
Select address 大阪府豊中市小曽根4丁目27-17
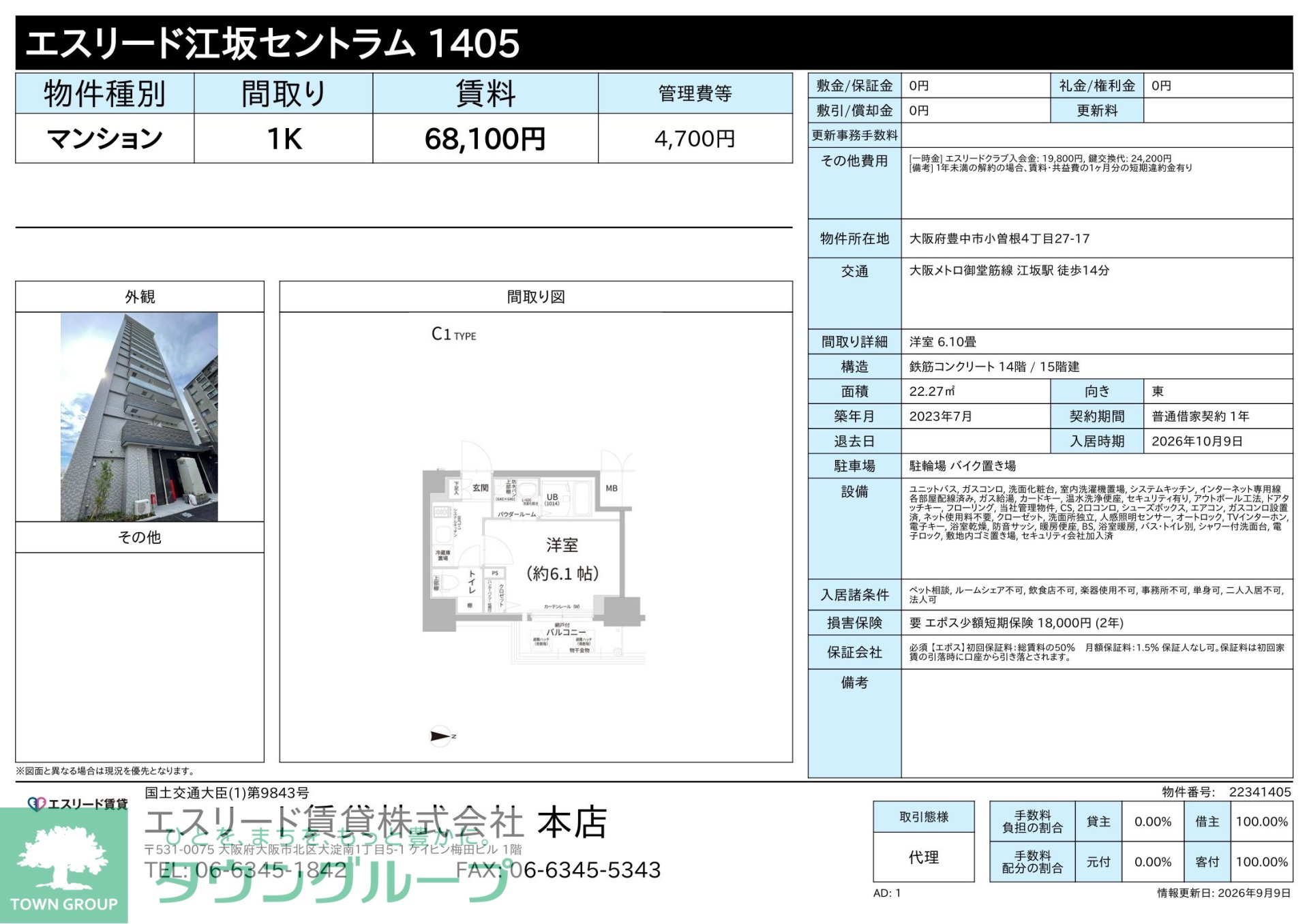coord(999,238)
